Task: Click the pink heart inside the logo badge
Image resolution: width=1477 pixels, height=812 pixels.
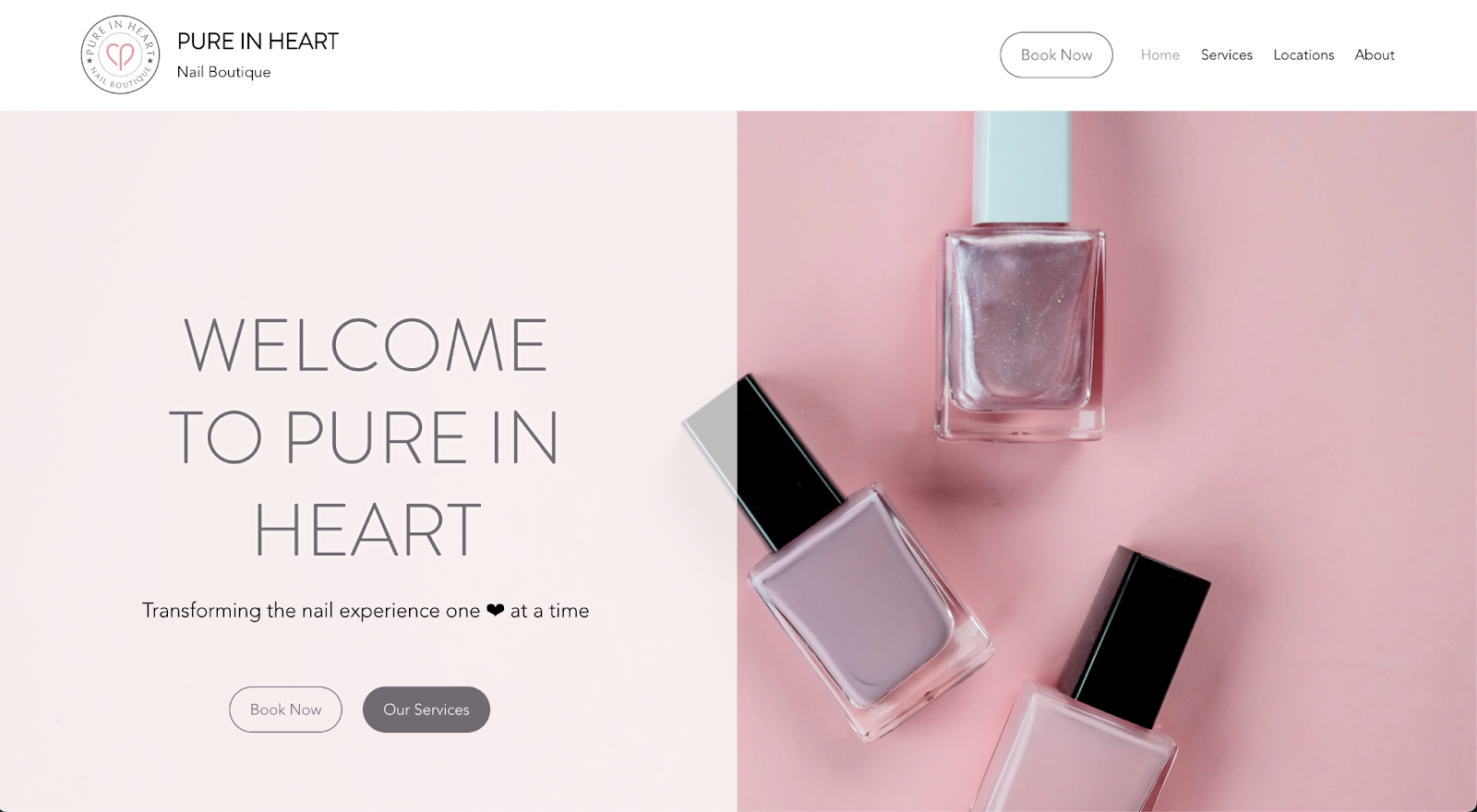Action: (x=120, y=55)
